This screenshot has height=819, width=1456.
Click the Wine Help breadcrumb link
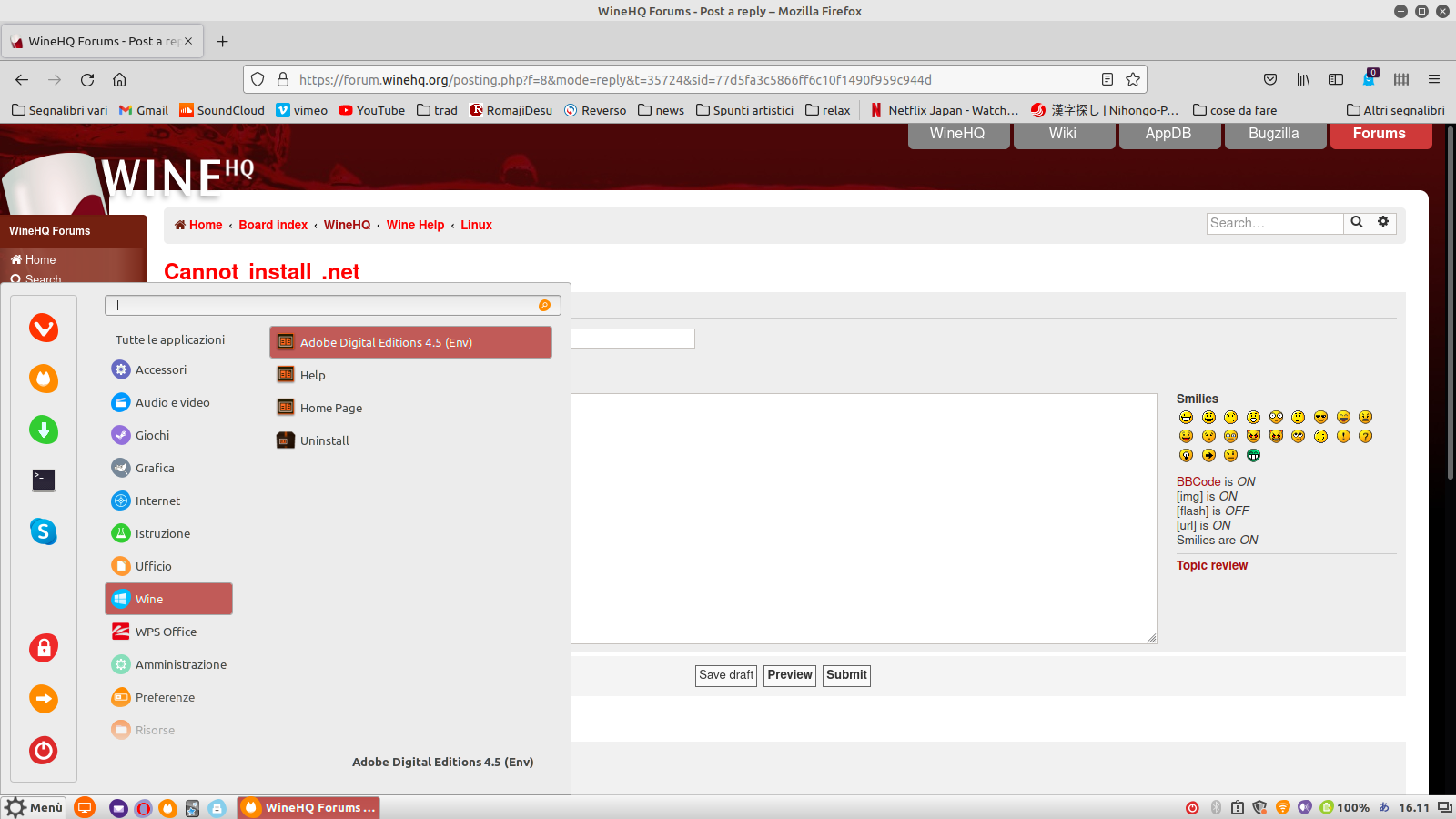415,225
